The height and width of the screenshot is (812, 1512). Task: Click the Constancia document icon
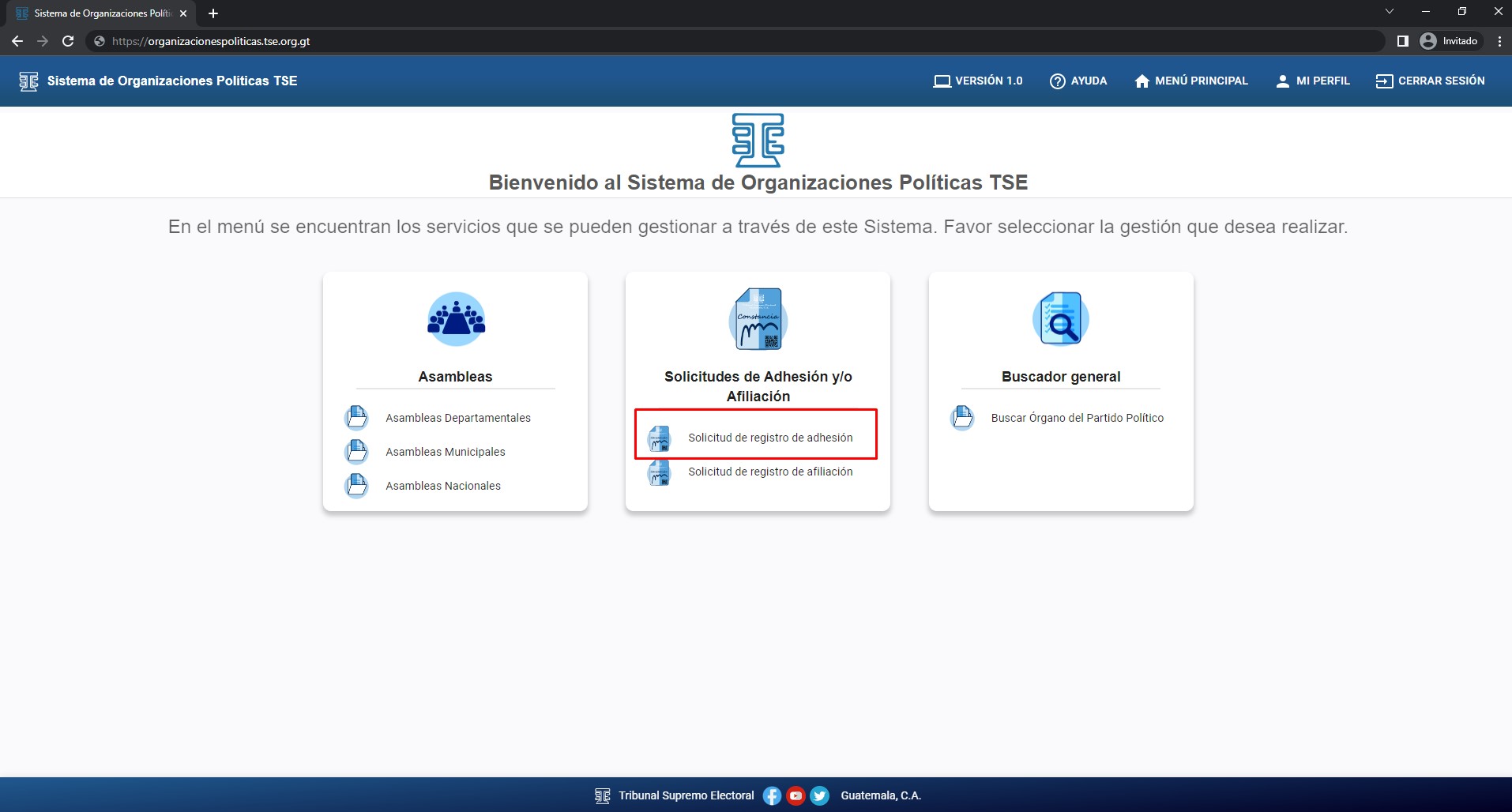(x=758, y=319)
